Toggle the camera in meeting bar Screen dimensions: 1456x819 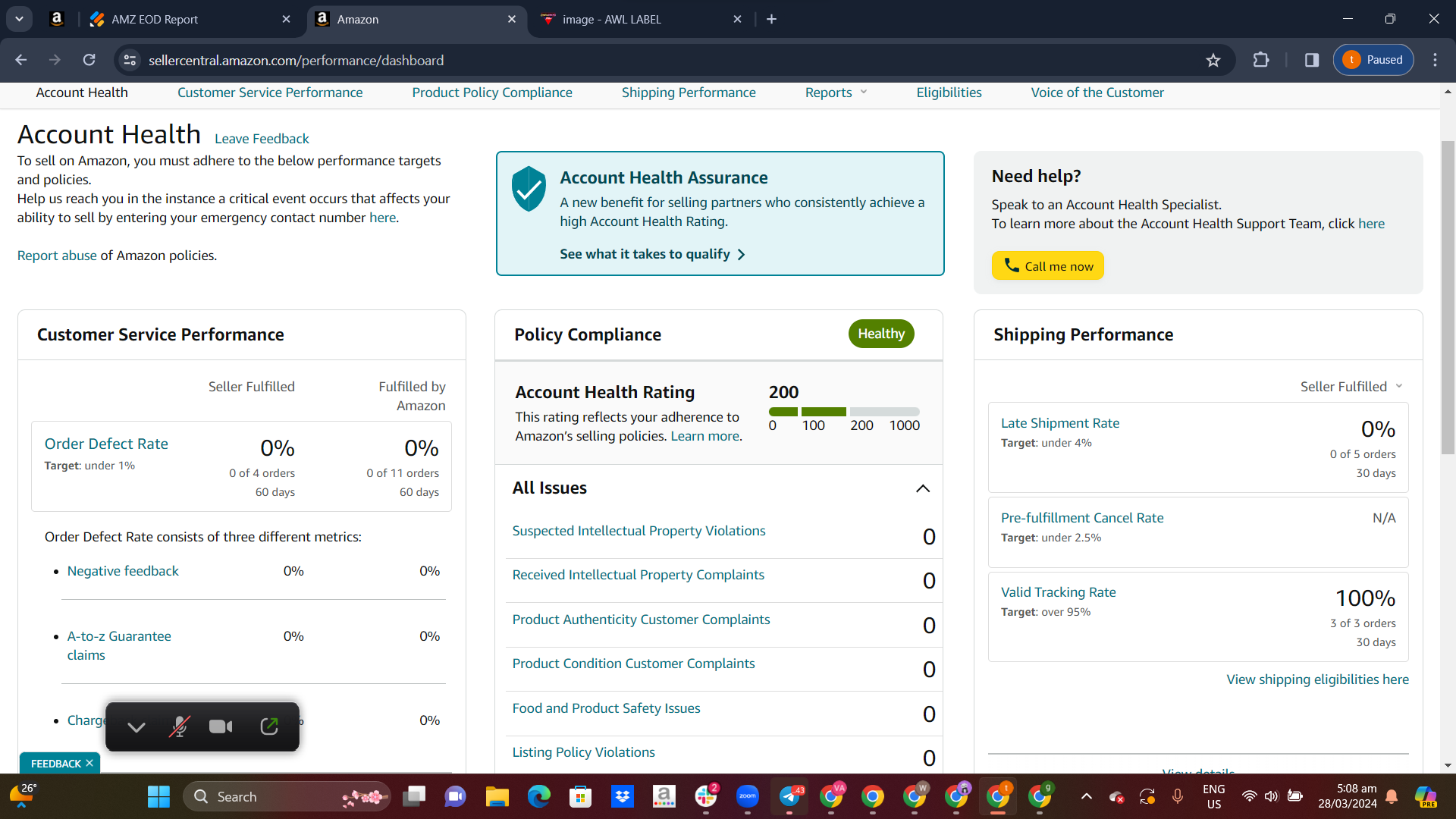tap(221, 727)
